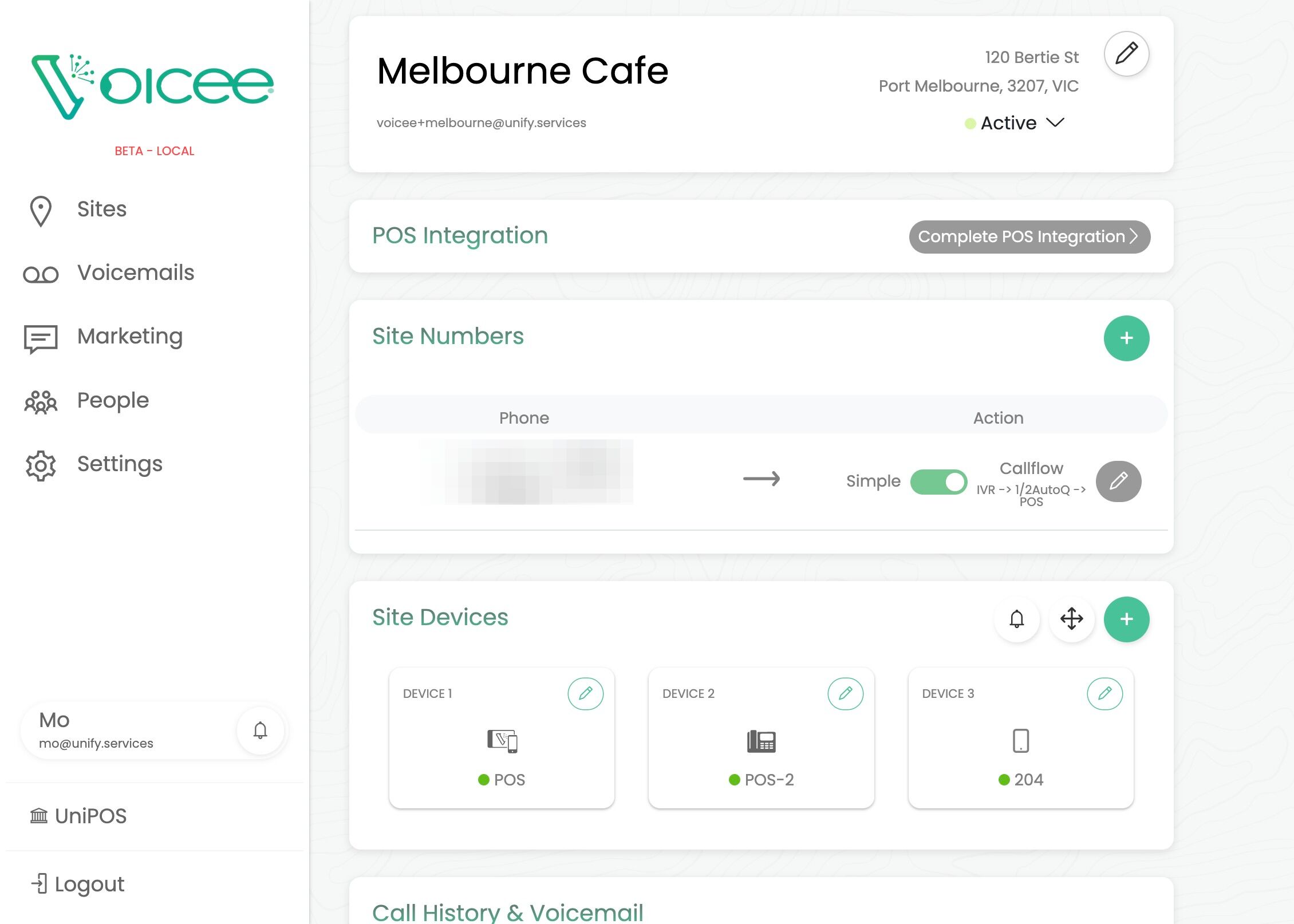Edit the callflow for the phone number
This screenshot has height=924, width=1294.
[1118, 481]
